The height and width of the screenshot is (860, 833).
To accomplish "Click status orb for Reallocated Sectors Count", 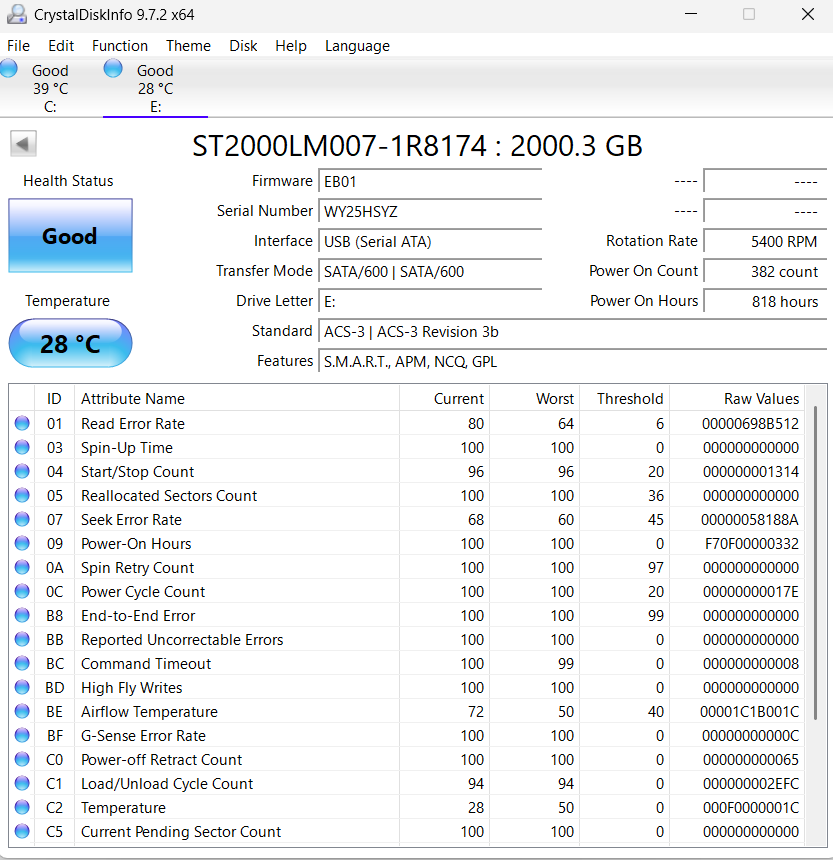I will pyautogui.click(x=22, y=496).
